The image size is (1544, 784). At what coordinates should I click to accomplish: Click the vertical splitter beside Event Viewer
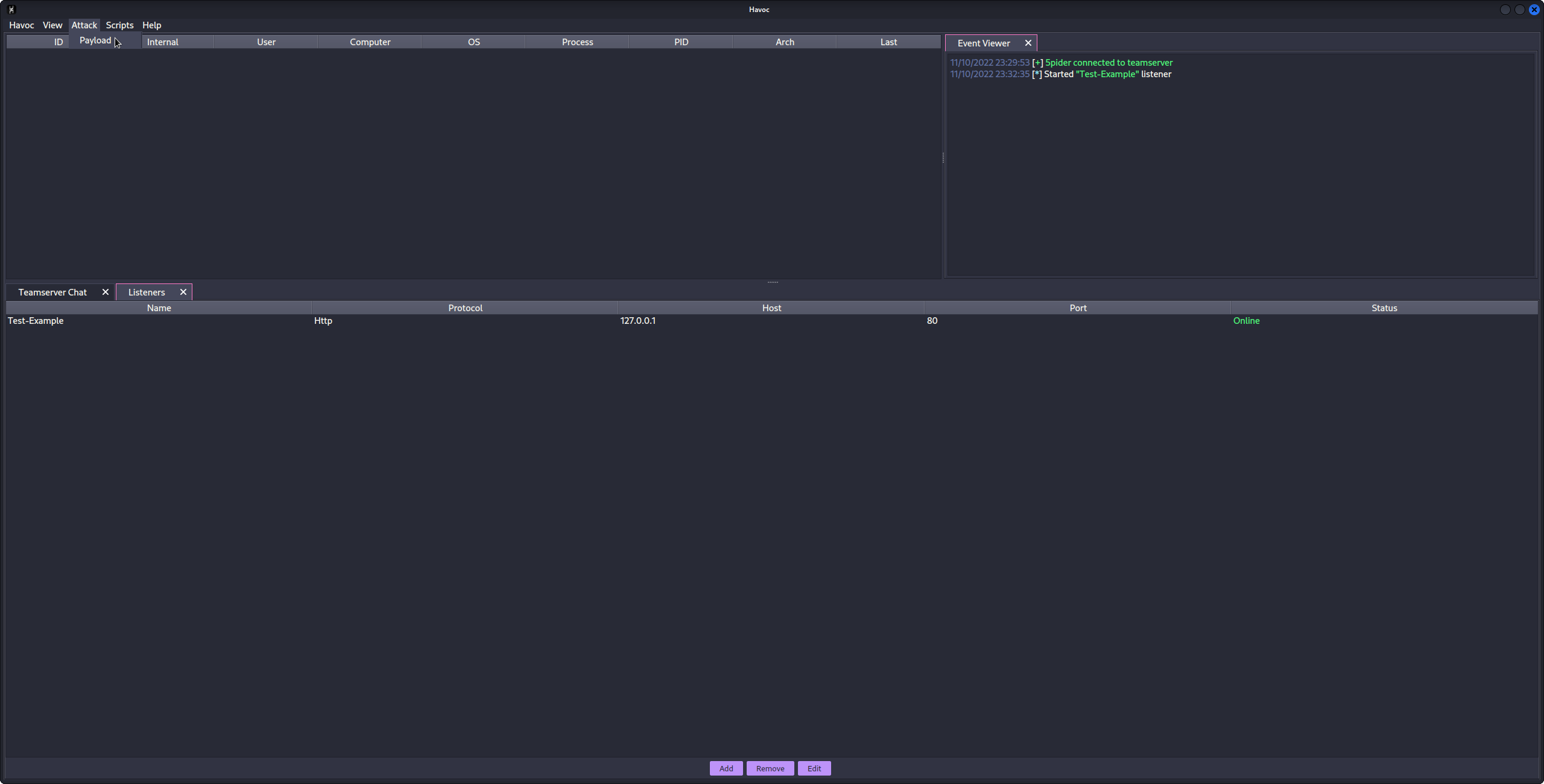point(943,158)
